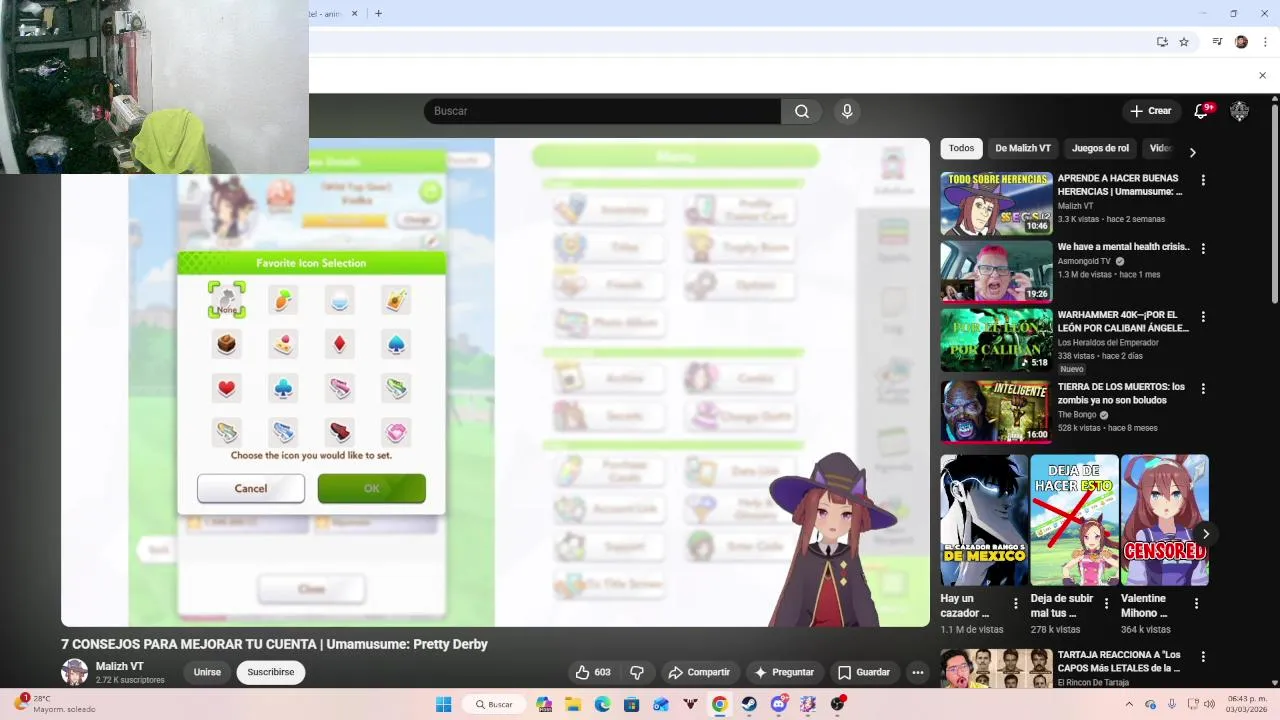Viewport: 1280px width, 720px height.
Task: Open YouTube notifications bell
Action: point(1202,111)
